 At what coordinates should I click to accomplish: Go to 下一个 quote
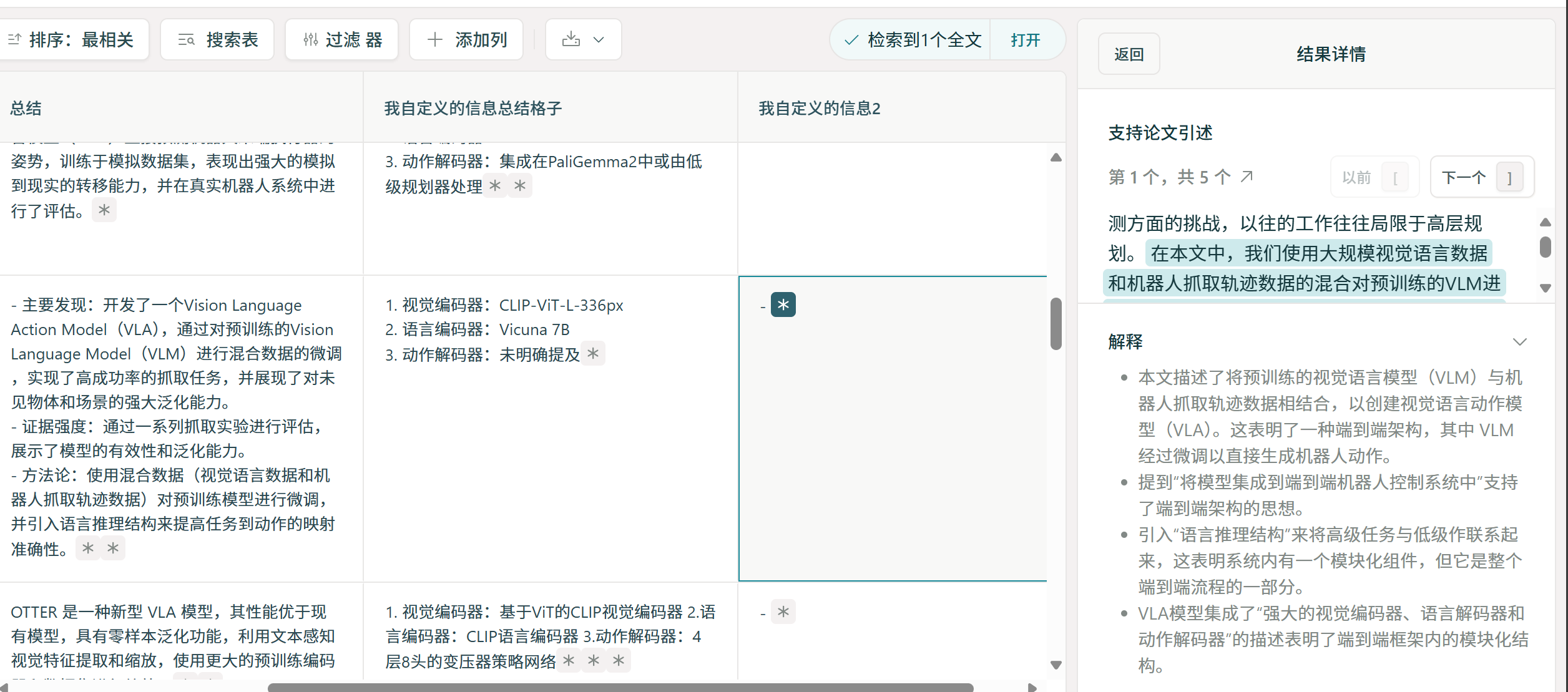point(1481,177)
